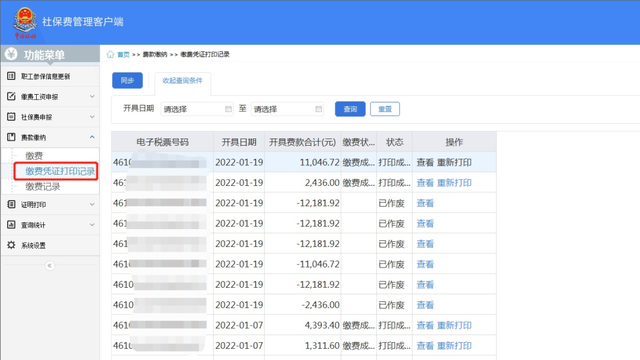The height and width of the screenshot is (360, 640).
Task: Expand the 查询统计 menu chevron
Action: pyautogui.click(x=92, y=225)
